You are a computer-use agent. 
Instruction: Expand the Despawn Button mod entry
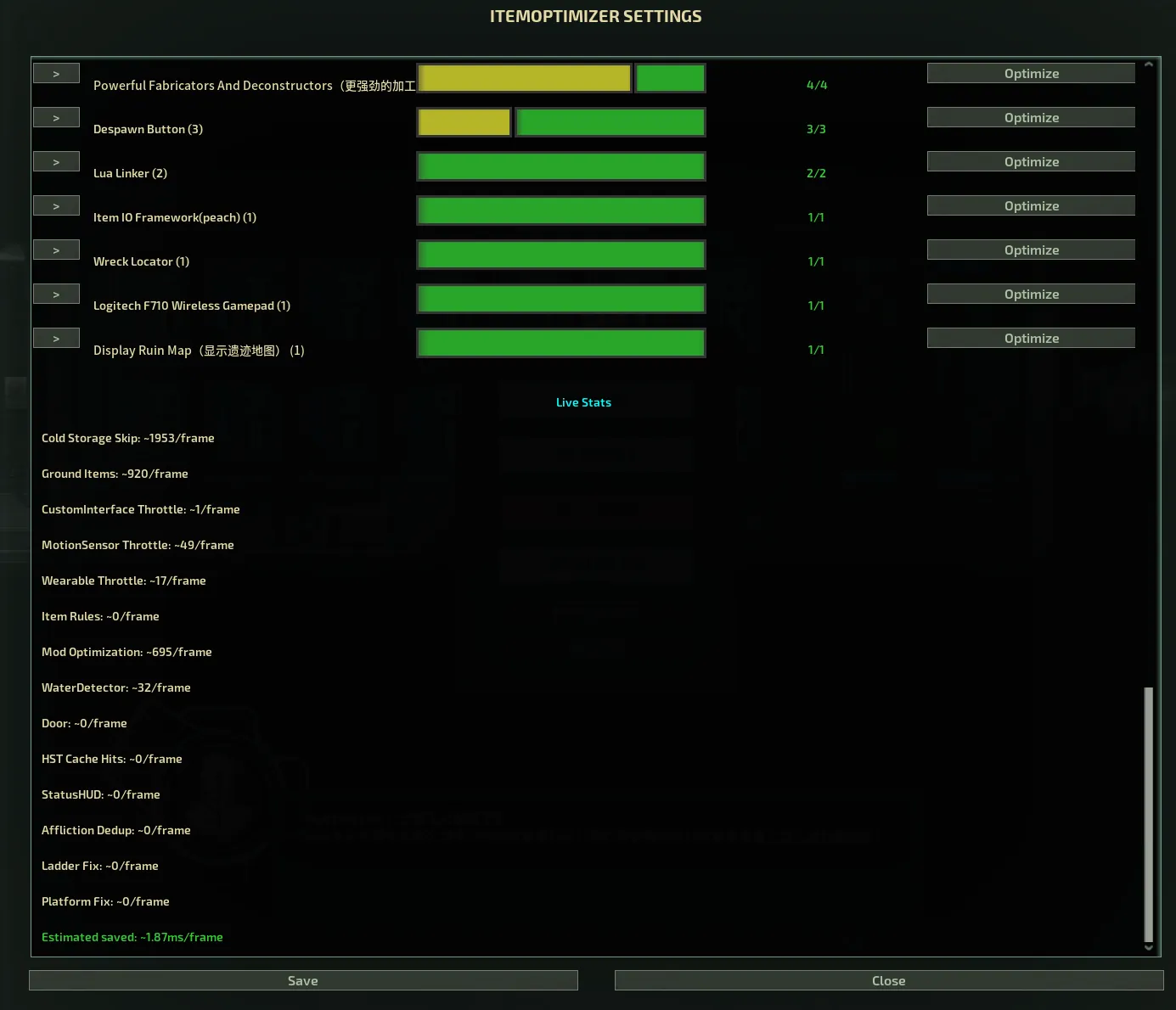coord(56,118)
